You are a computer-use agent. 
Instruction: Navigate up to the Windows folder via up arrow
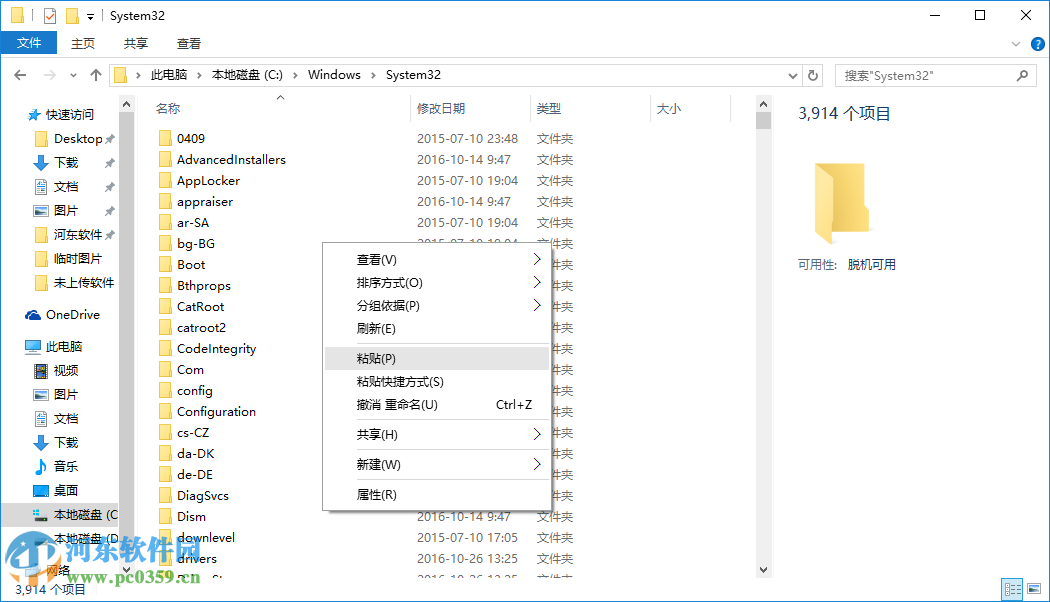(95, 74)
